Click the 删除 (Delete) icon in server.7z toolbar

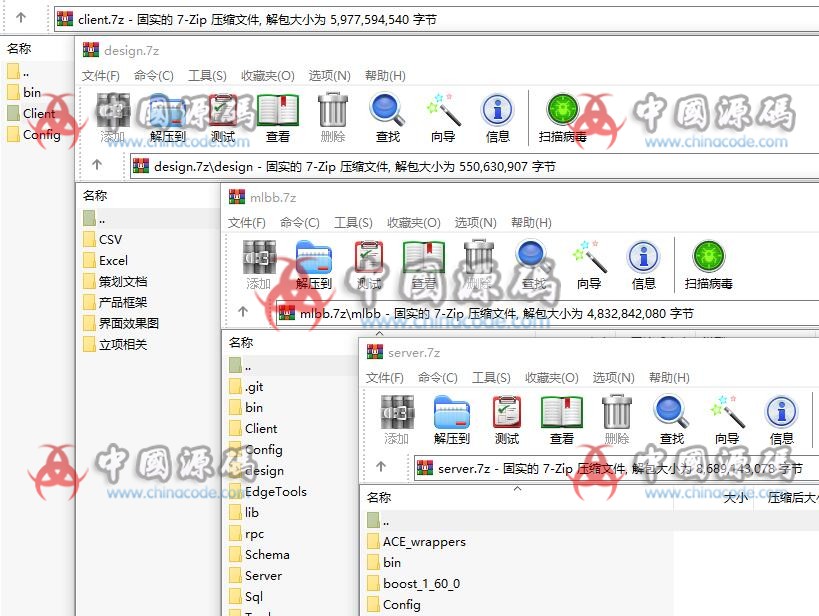click(x=616, y=415)
